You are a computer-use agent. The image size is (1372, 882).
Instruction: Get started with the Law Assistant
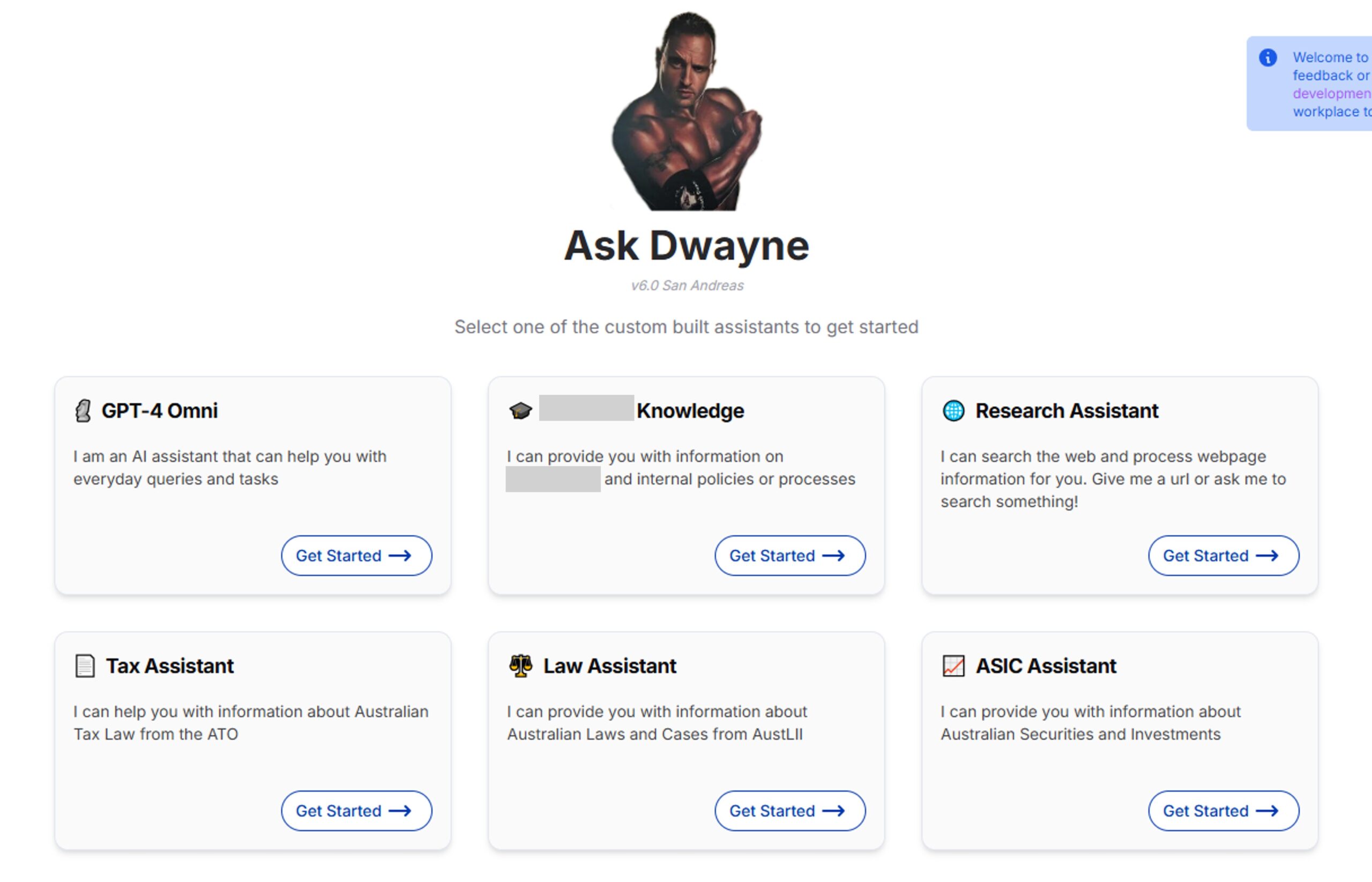click(x=789, y=810)
